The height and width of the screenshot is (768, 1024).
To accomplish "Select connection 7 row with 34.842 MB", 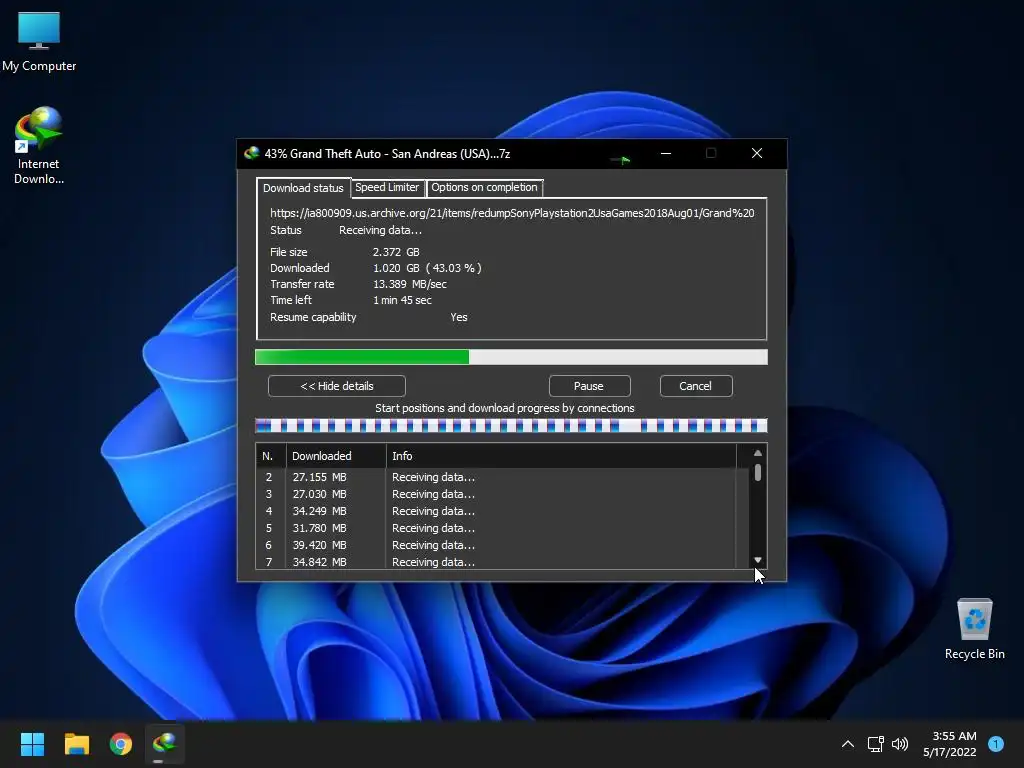I will 502,562.
